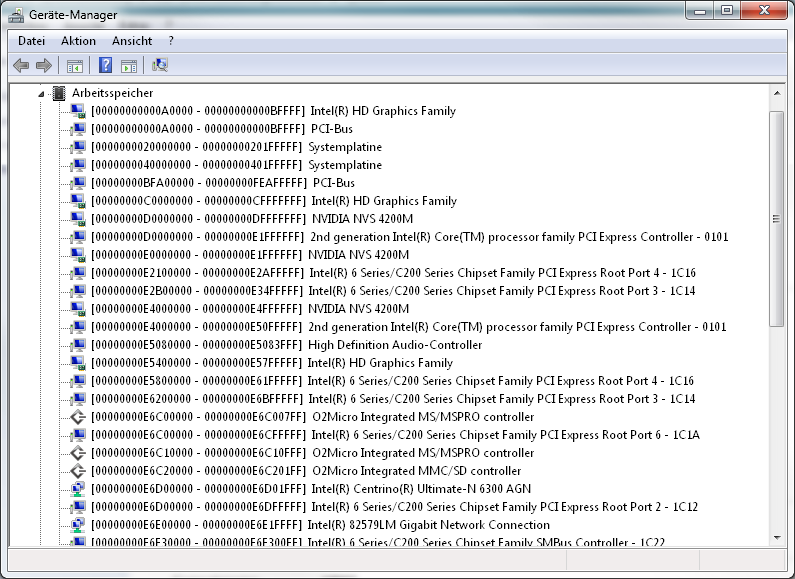Click the icon of the E2100000 Root Port 4 - 1C16 row
The width and height of the screenshot is (795, 579).
pyautogui.click(x=78, y=273)
